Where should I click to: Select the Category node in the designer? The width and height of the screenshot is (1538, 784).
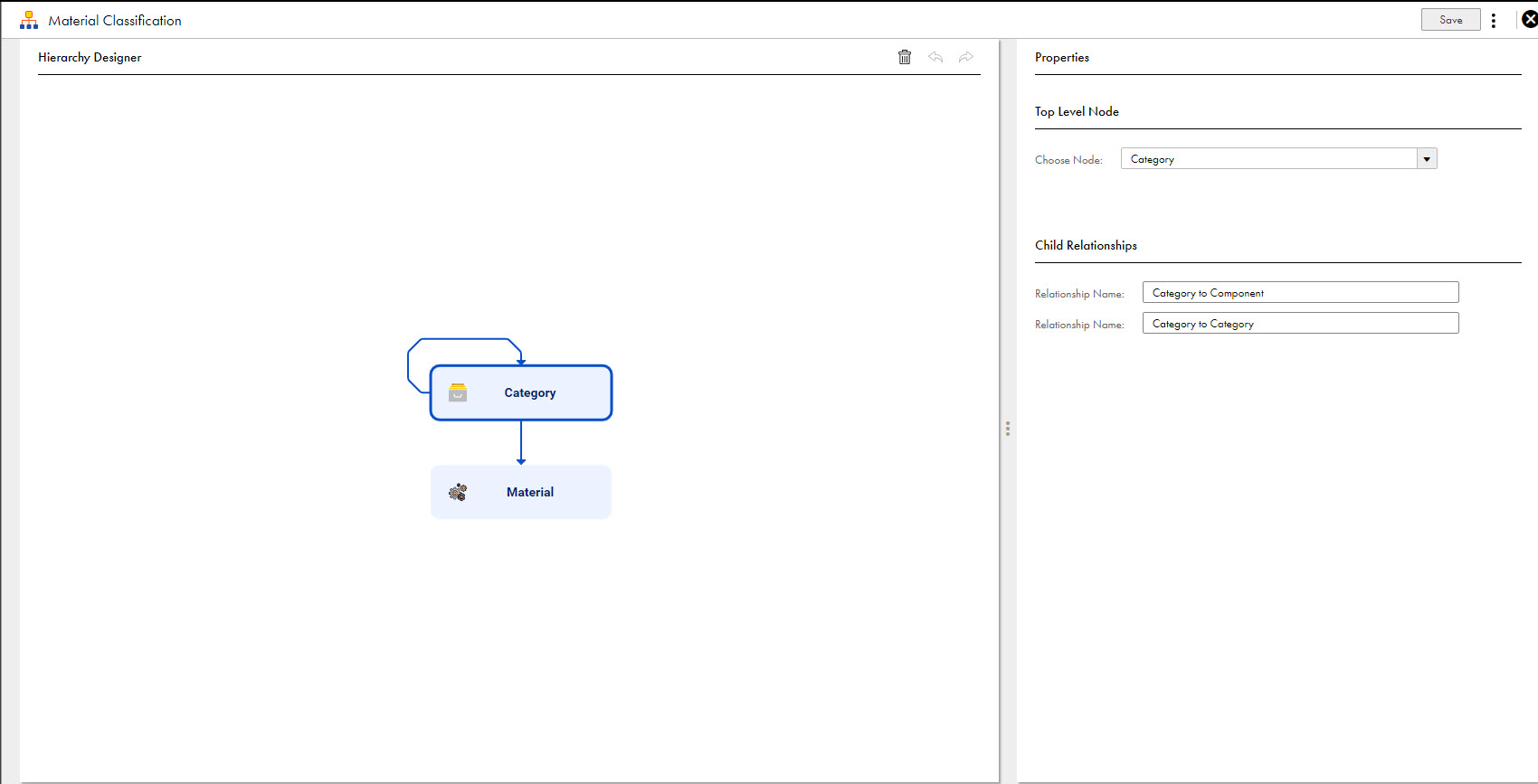click(521, 392)
